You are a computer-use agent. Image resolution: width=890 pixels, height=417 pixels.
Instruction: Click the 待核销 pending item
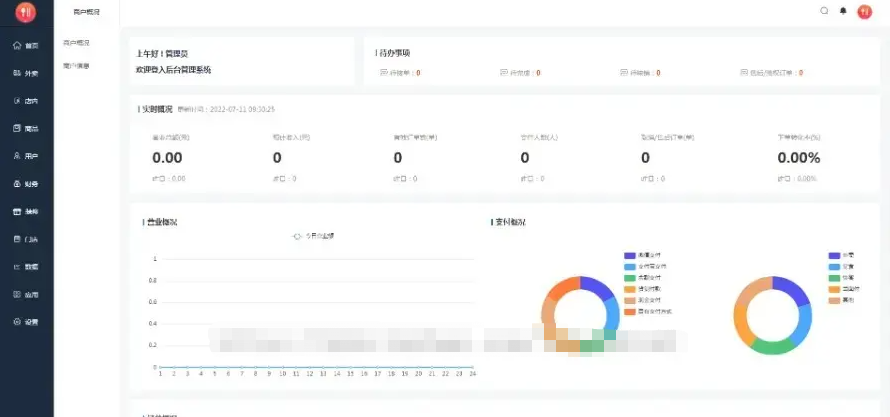click(640, 73)
